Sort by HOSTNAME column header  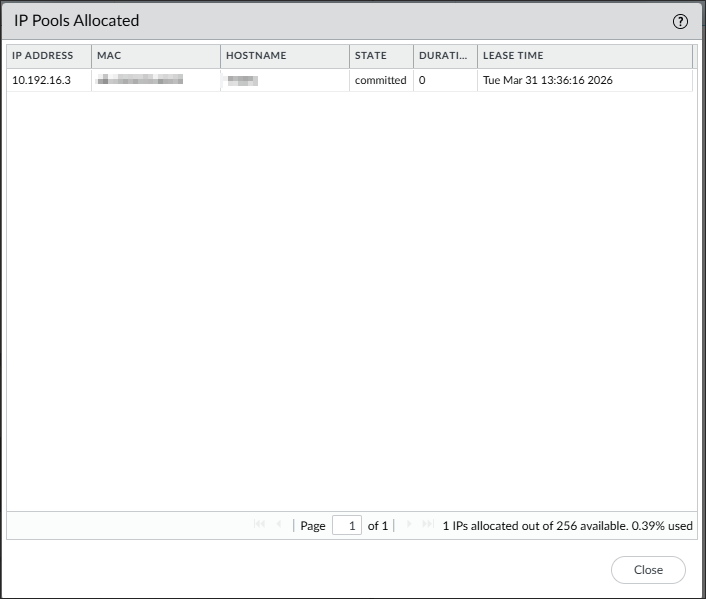[x=285, y=56]
